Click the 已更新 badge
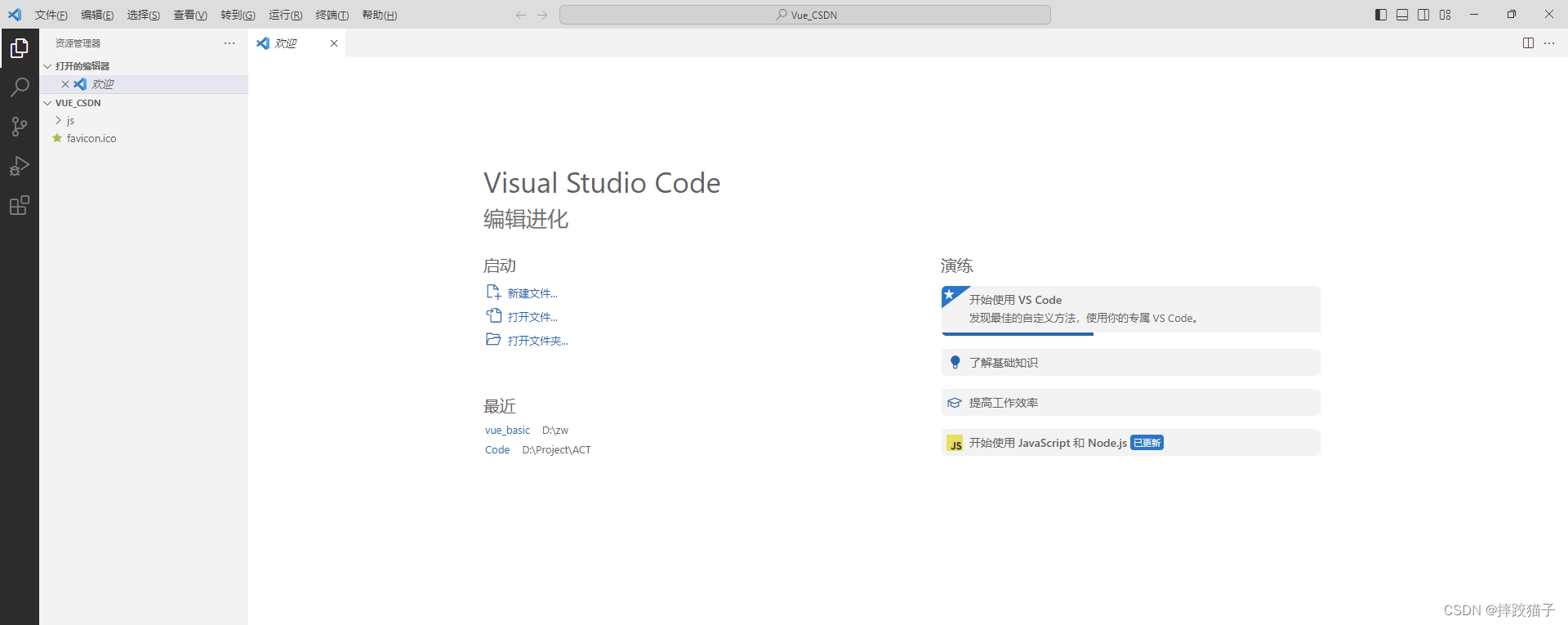This screenshot has width=1568, height=625. [x=1147, y=443]
